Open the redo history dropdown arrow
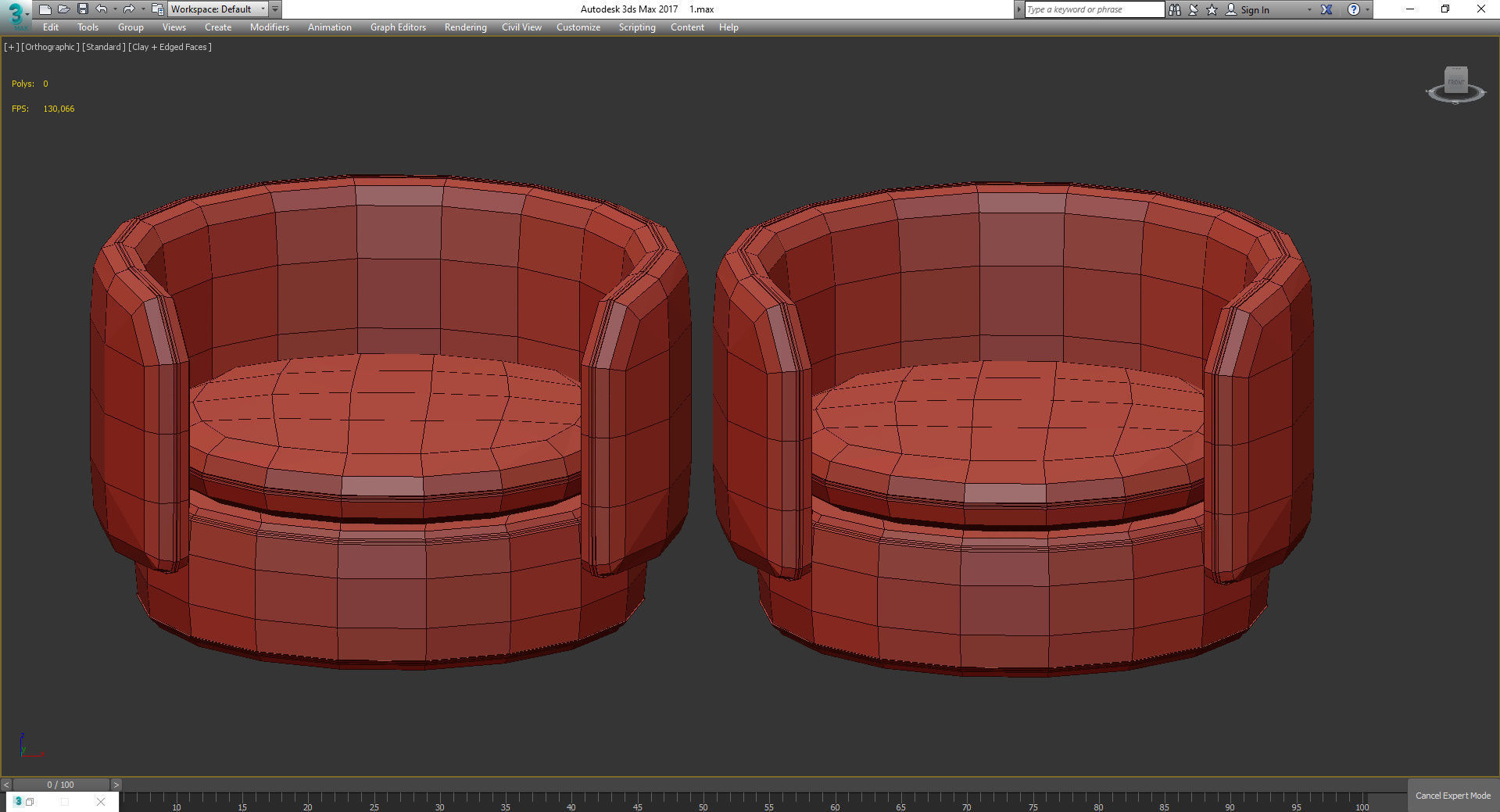The image size is (1500, 812). [x=142, y=9]
